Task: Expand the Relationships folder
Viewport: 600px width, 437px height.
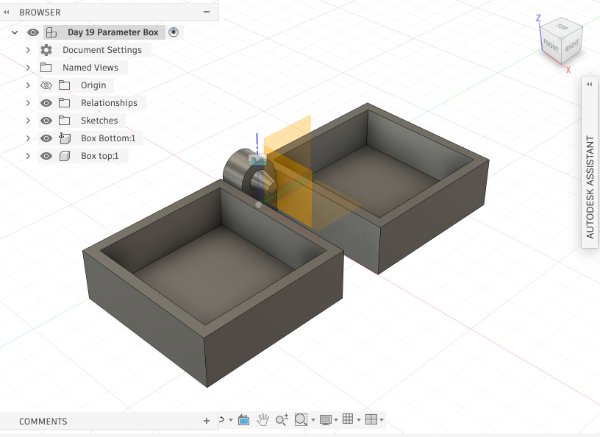Action: pyautogui.click(x=28, y=103)
